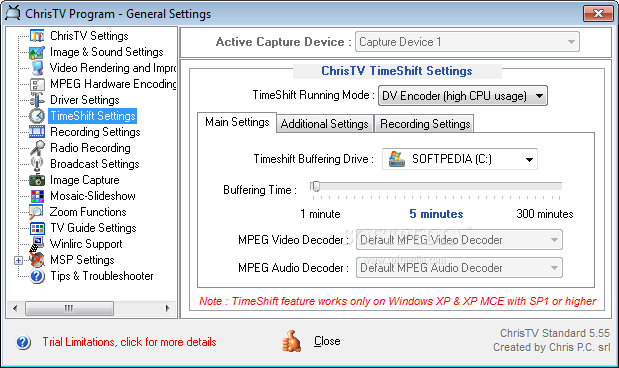This screenshot has width=619, height=368.
Task: Switch to the Main Settings tab
Action: click(237, 122)
